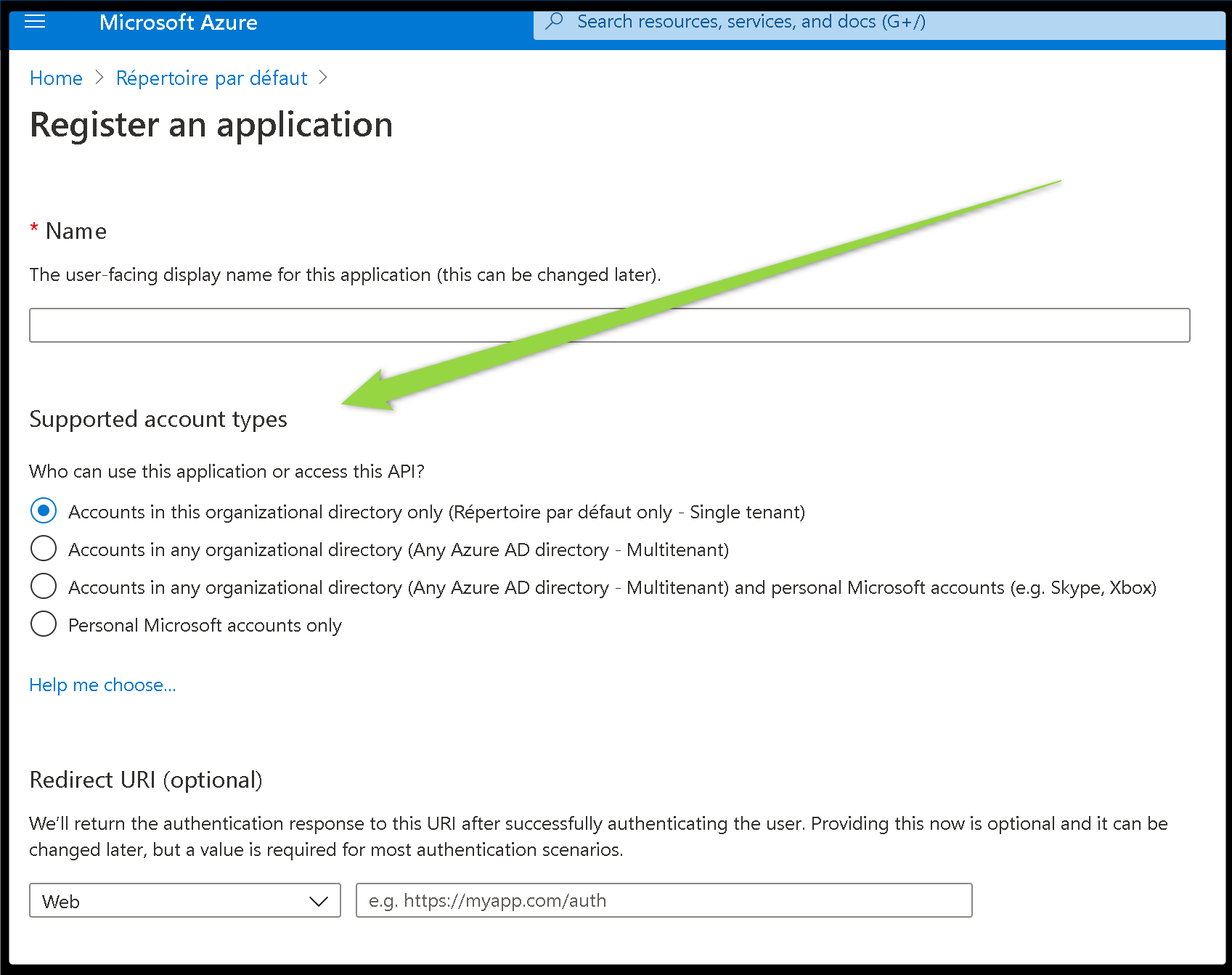
Task: Click the Redirect URI (optional) heading
Action: 146,780
